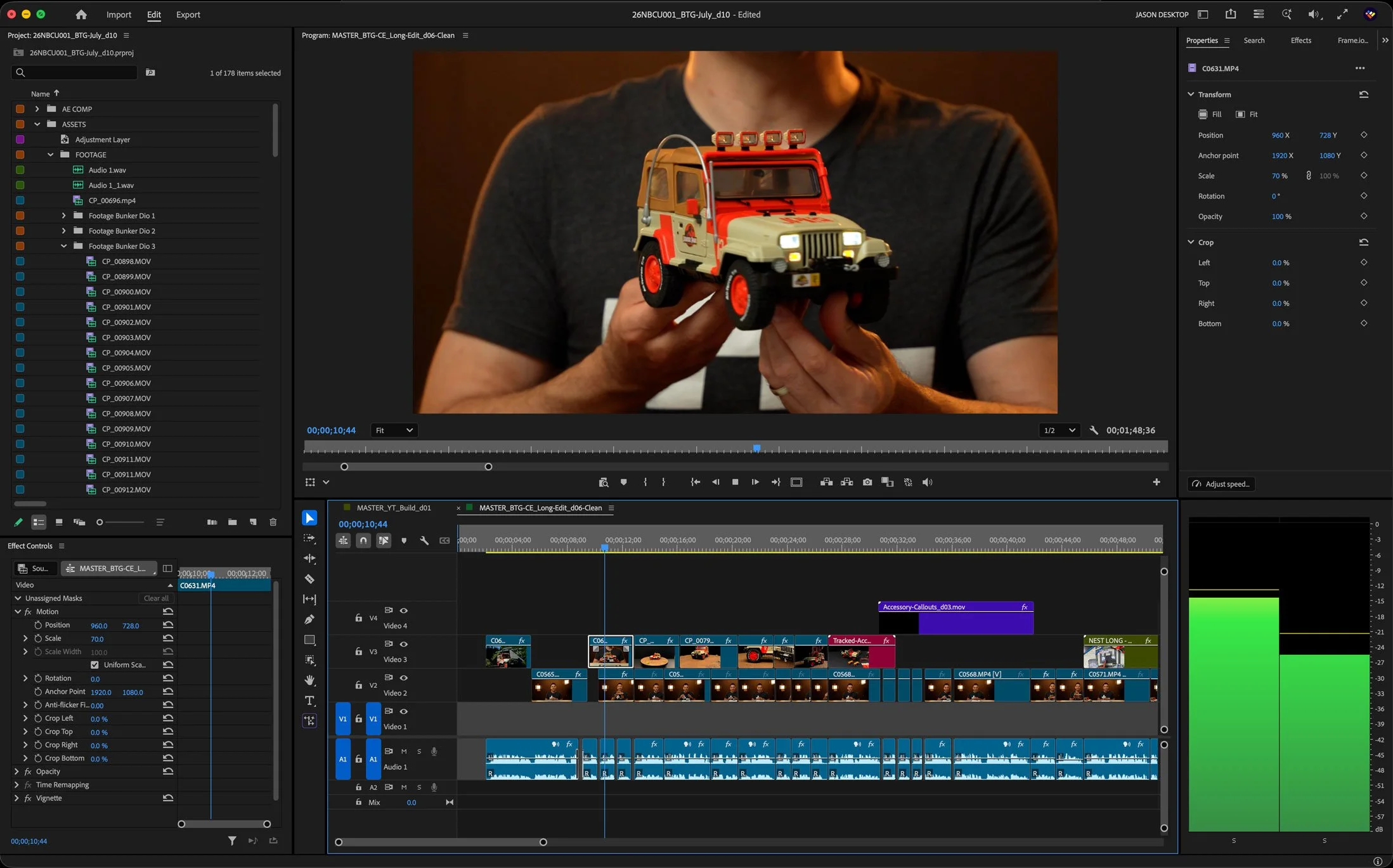Switch to Import workspace tab

[119, 15]
